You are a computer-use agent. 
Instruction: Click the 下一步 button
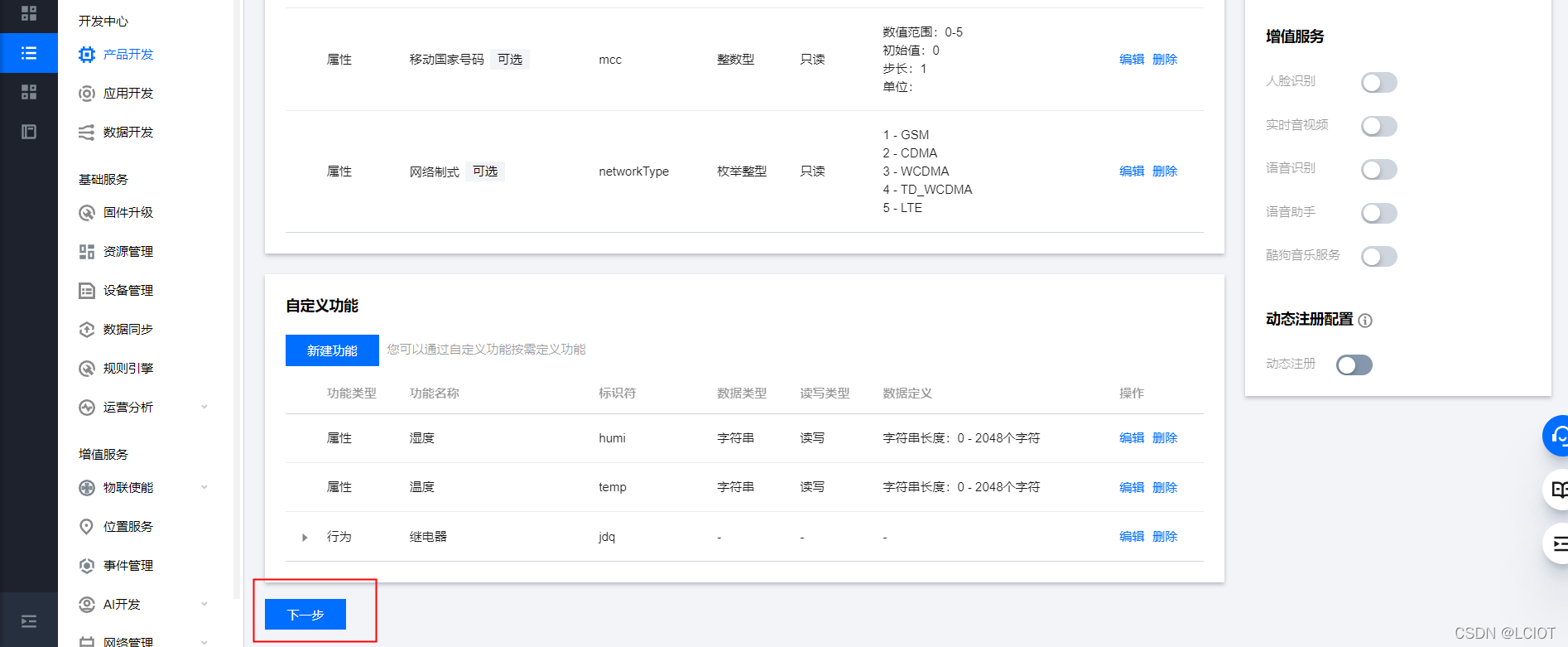click(305, 615)
